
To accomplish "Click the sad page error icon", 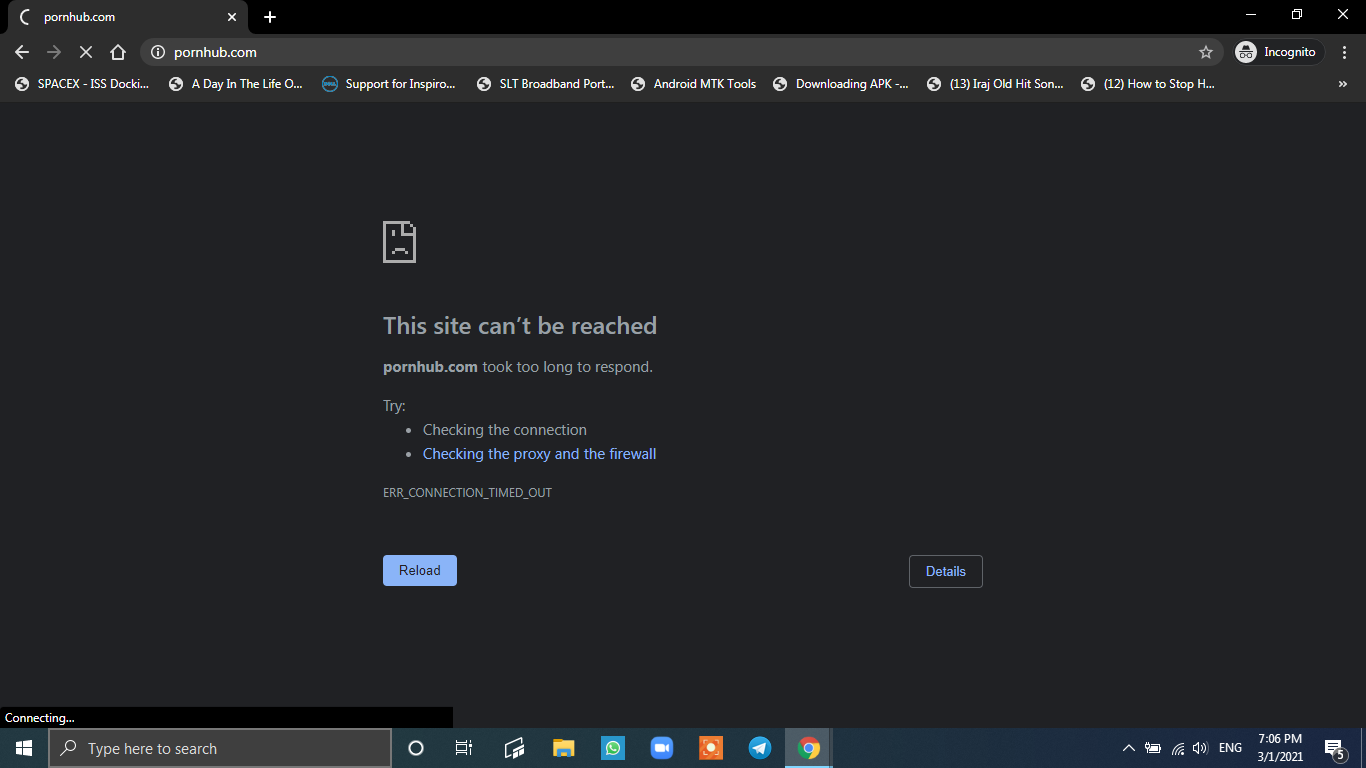I will pyautogui.click(x=399, y=242).
